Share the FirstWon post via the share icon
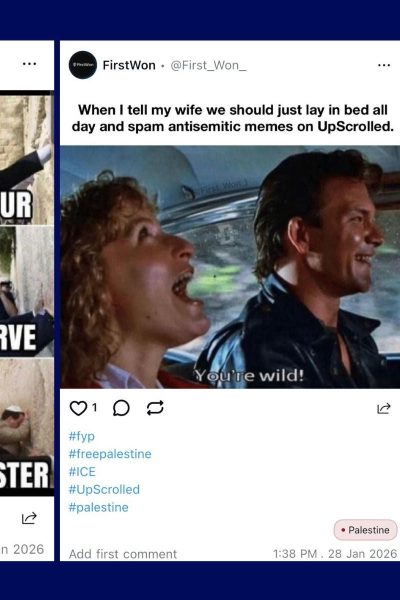Screen dimensions: 400x600 click(x=384, y=409)
